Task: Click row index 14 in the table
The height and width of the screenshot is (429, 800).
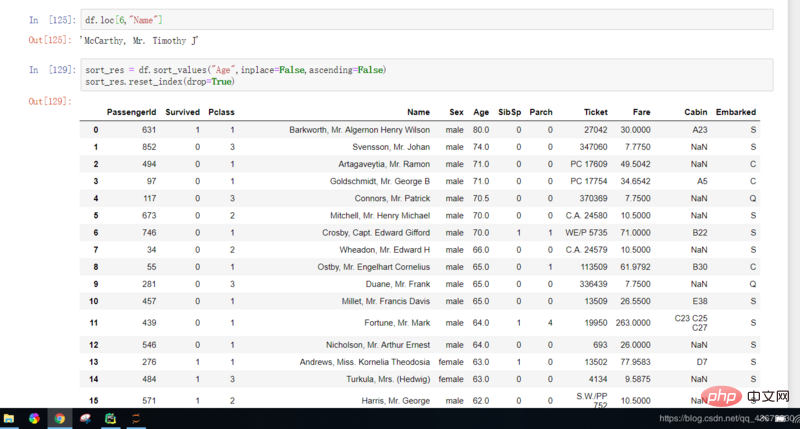Action: pos(94,380)
